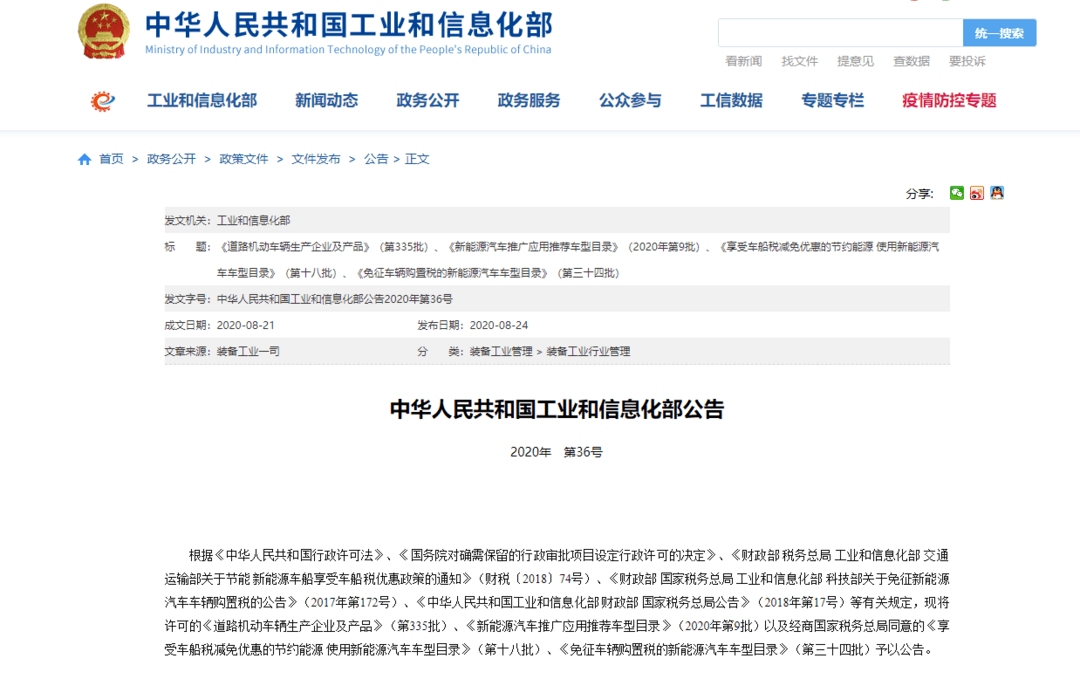Click the 成文日期 value 2020-08-21
1080x679 pixels.
(x=246, y=325)
